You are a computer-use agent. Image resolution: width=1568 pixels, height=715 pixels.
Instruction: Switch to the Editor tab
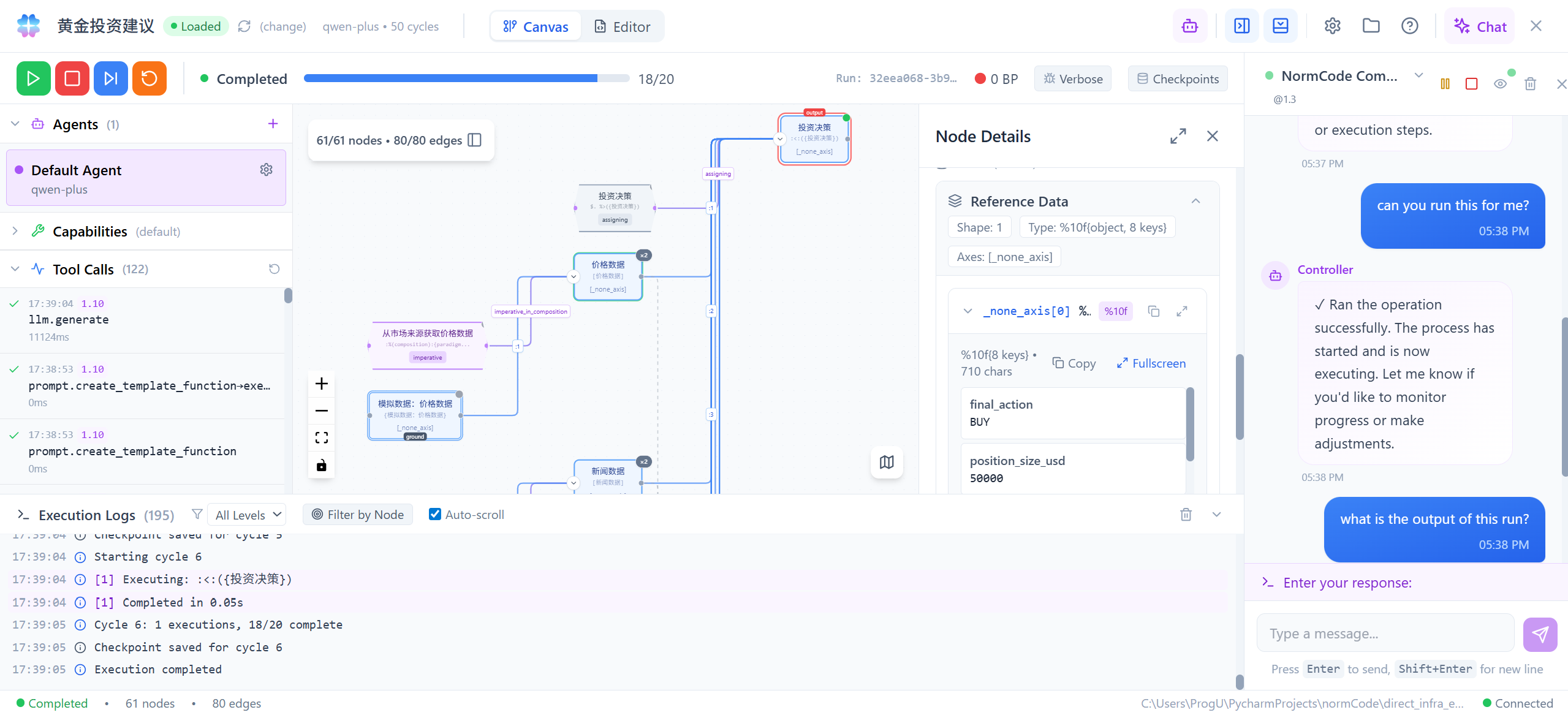tap(622, 26)
